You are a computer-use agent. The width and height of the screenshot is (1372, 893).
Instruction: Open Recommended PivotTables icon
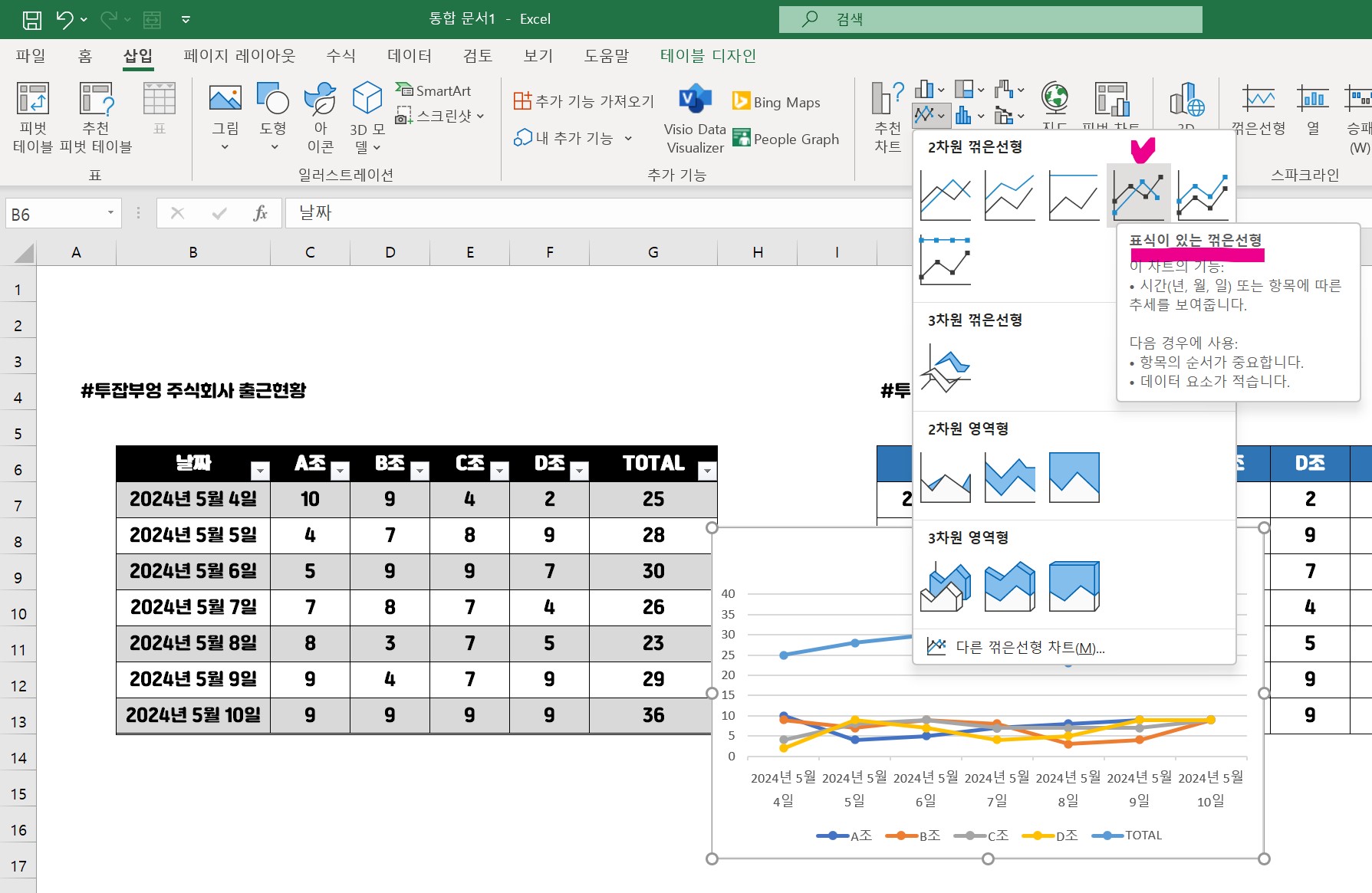[x=96, y=100]
